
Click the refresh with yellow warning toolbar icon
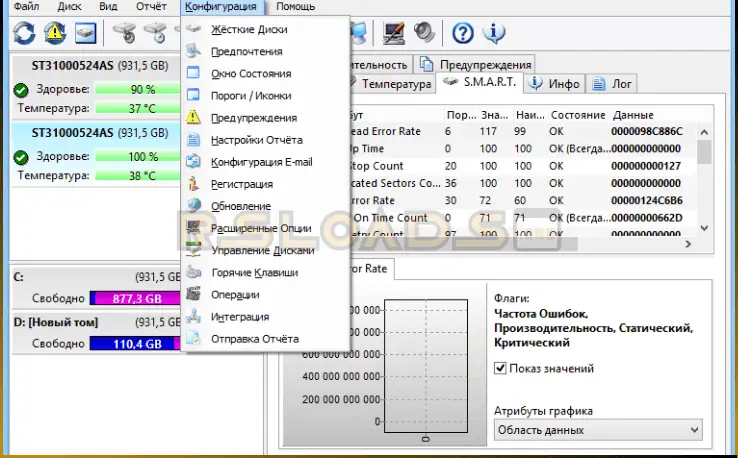click(55, 33)
